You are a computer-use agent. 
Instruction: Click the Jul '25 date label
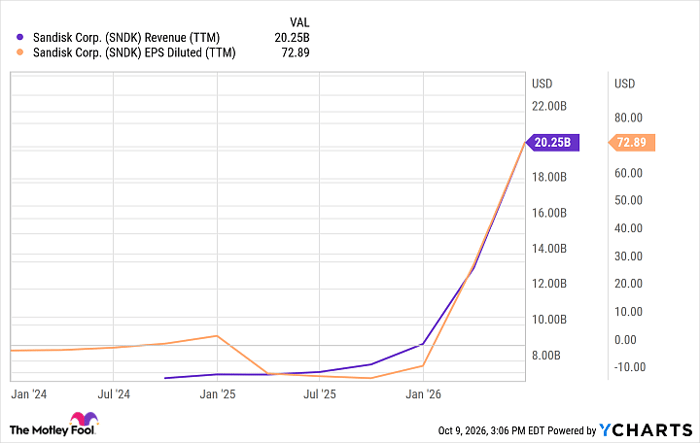(320, 394)
